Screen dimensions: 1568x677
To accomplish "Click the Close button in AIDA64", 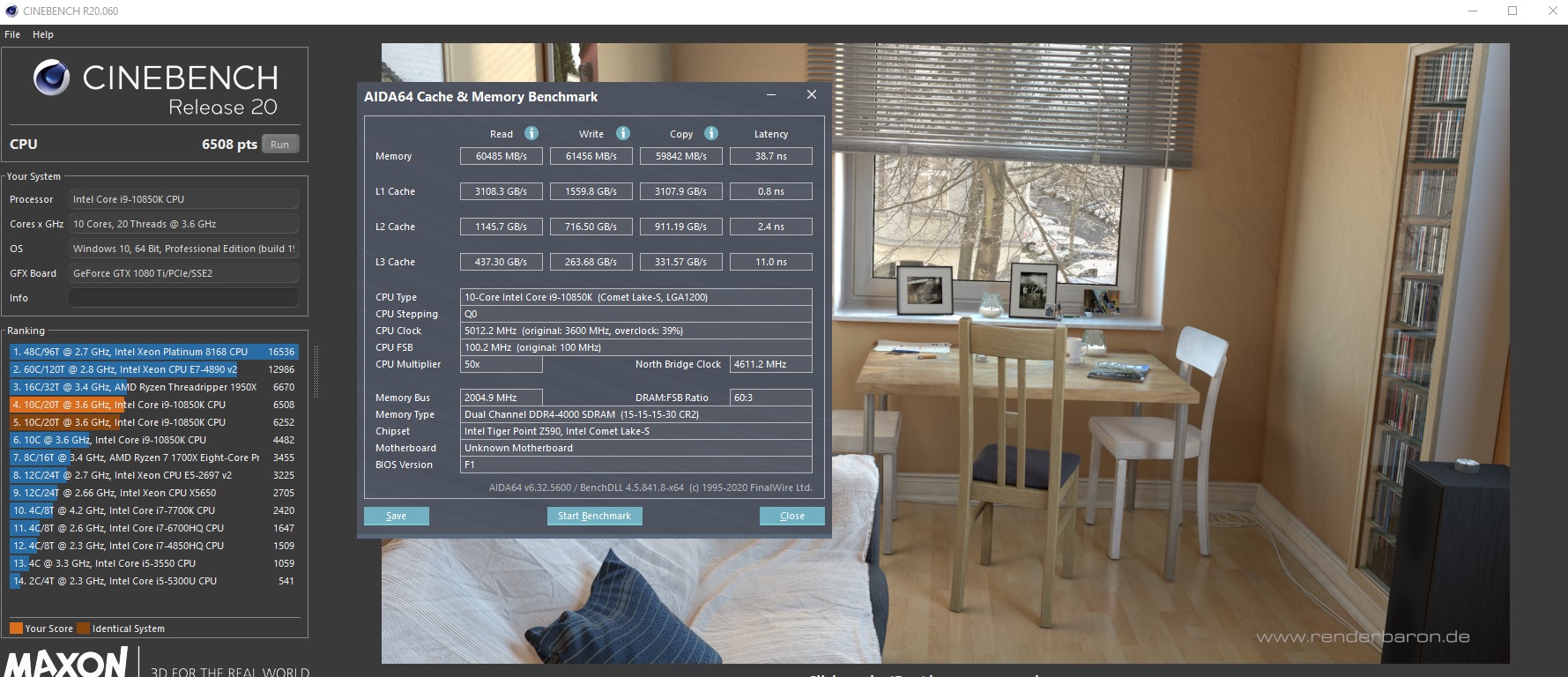I will [x=791, y=516].
